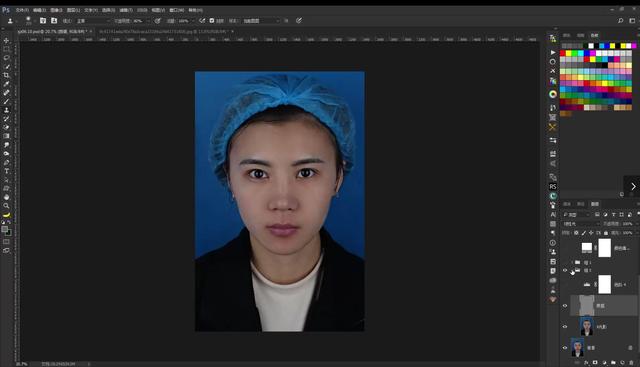Select the Move tool
Viewport: 640px width, 367px height.
click(6, 40)
